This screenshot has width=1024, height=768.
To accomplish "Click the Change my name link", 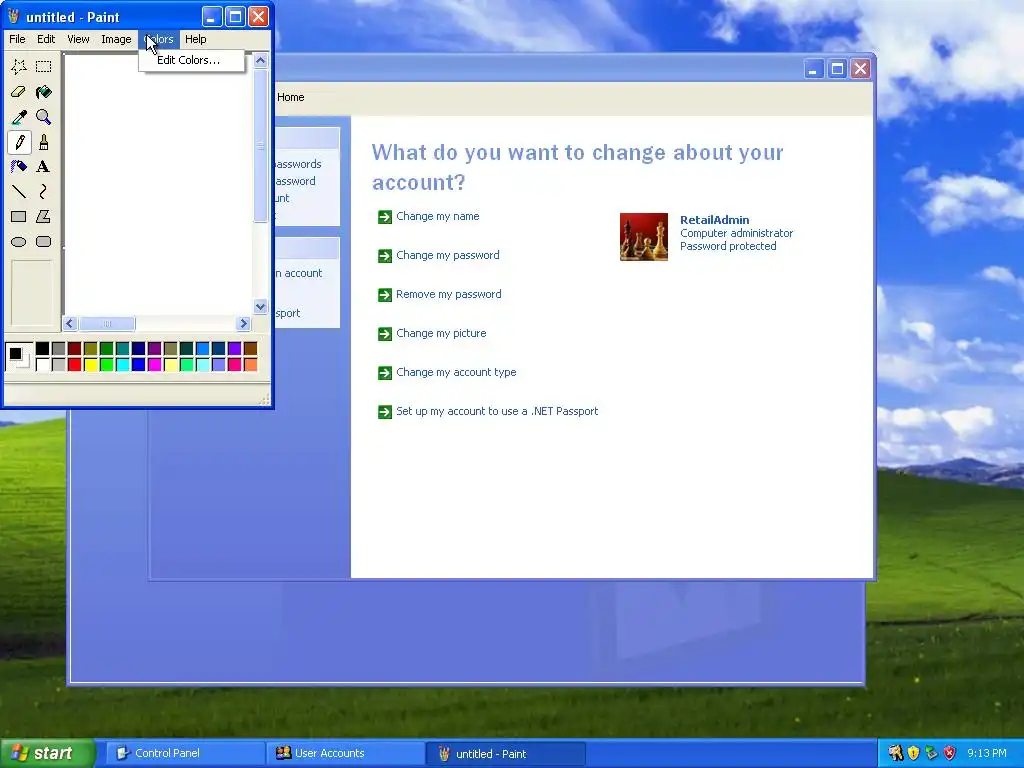I will pyautogui.click(x=438, y=216).
